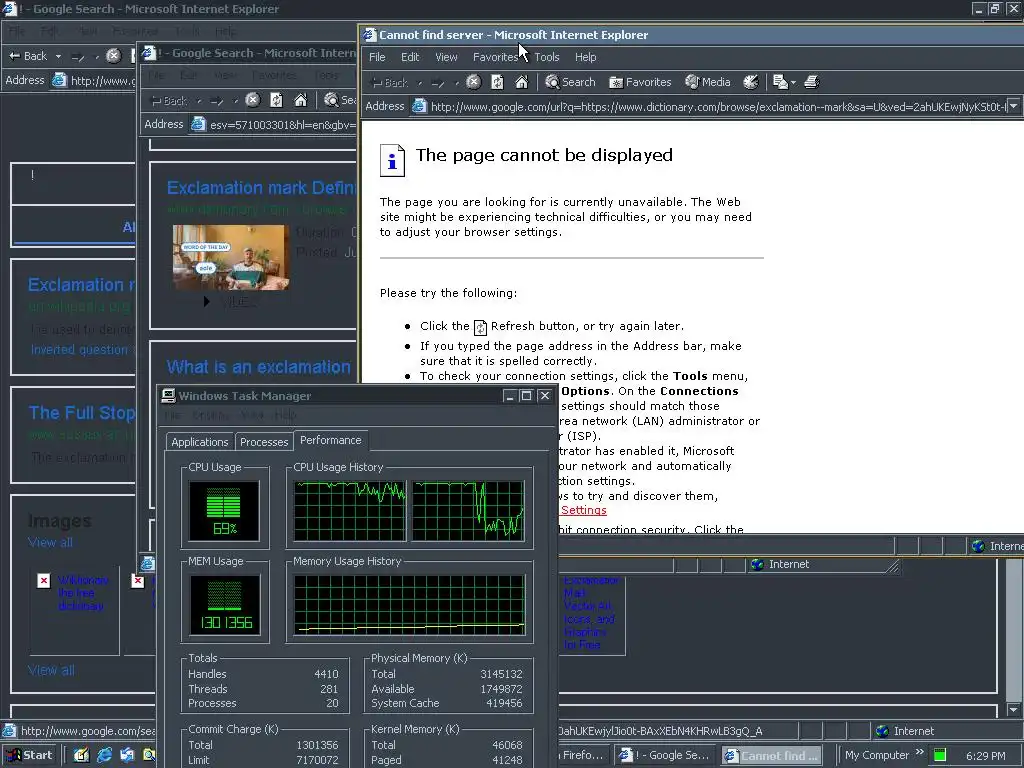Open Internet Explorer quick launch icon
The image size is (1024, 768).
(104, 755)
